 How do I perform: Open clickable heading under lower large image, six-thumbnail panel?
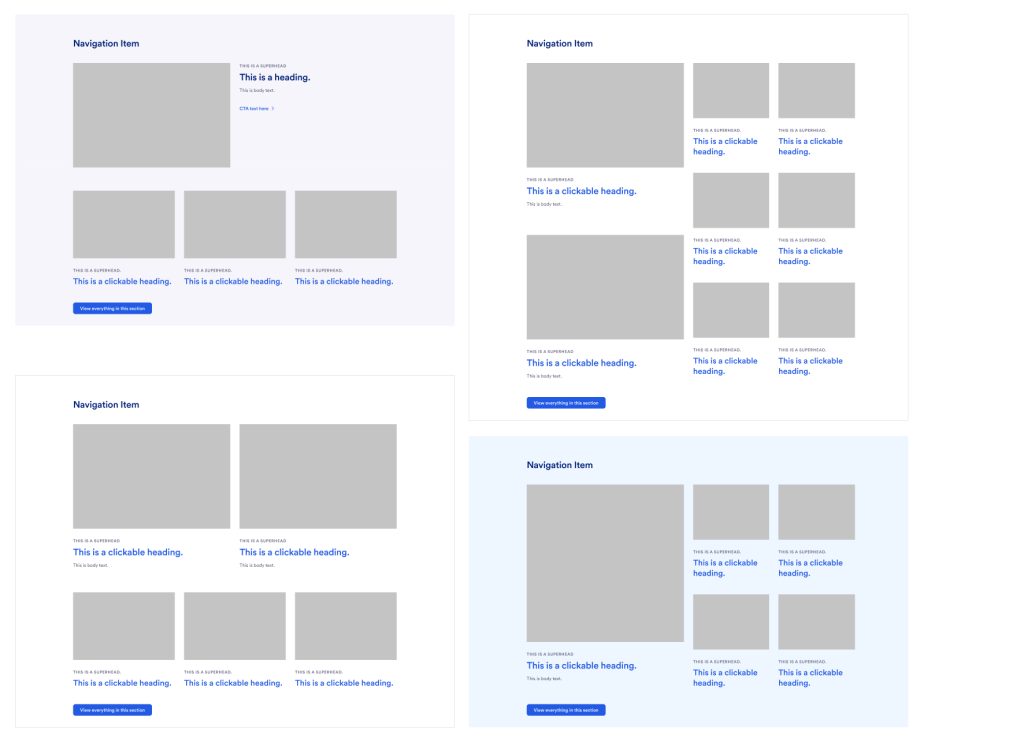(581, 363)
